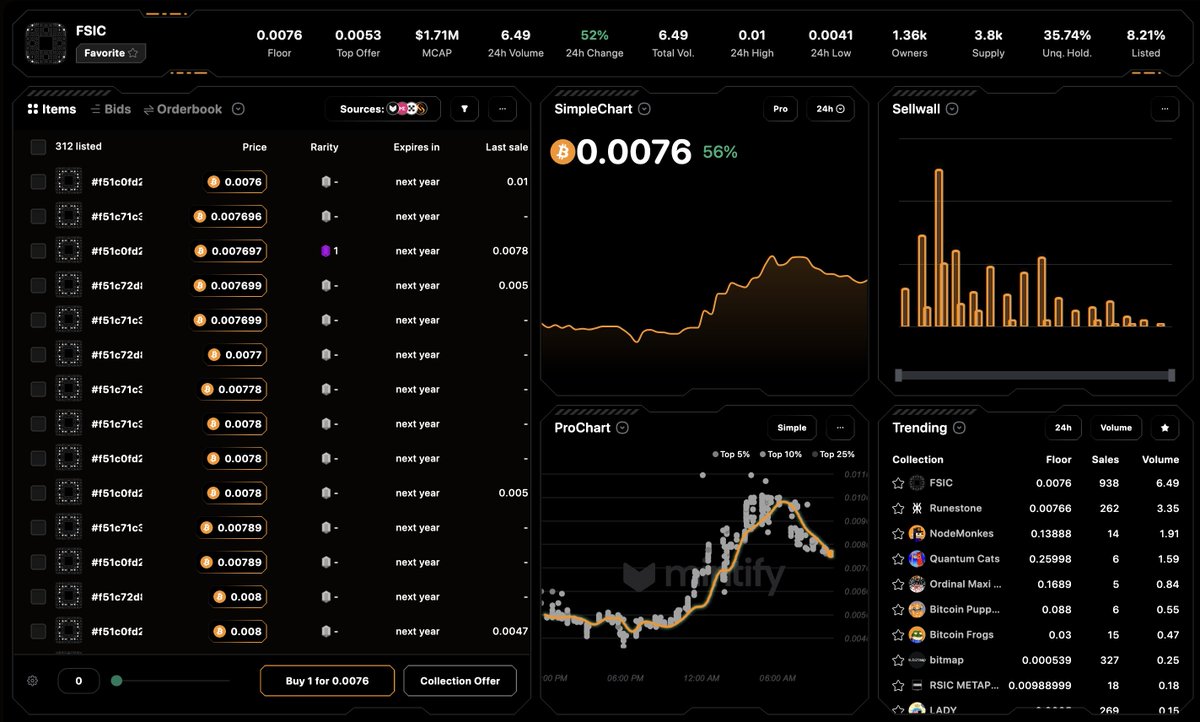Image resolution: width=1200 pixels, height=722 pixels.
Task: Open the ProChart panel more options menu
Action: (x=840, y=428)
